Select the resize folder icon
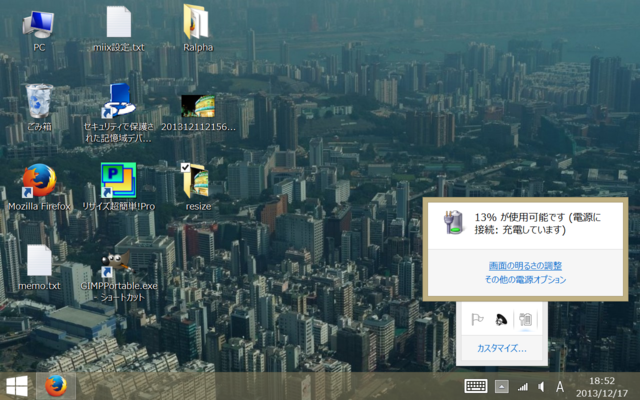The height and width of the screenshot is (400, 640). (198, 181)
